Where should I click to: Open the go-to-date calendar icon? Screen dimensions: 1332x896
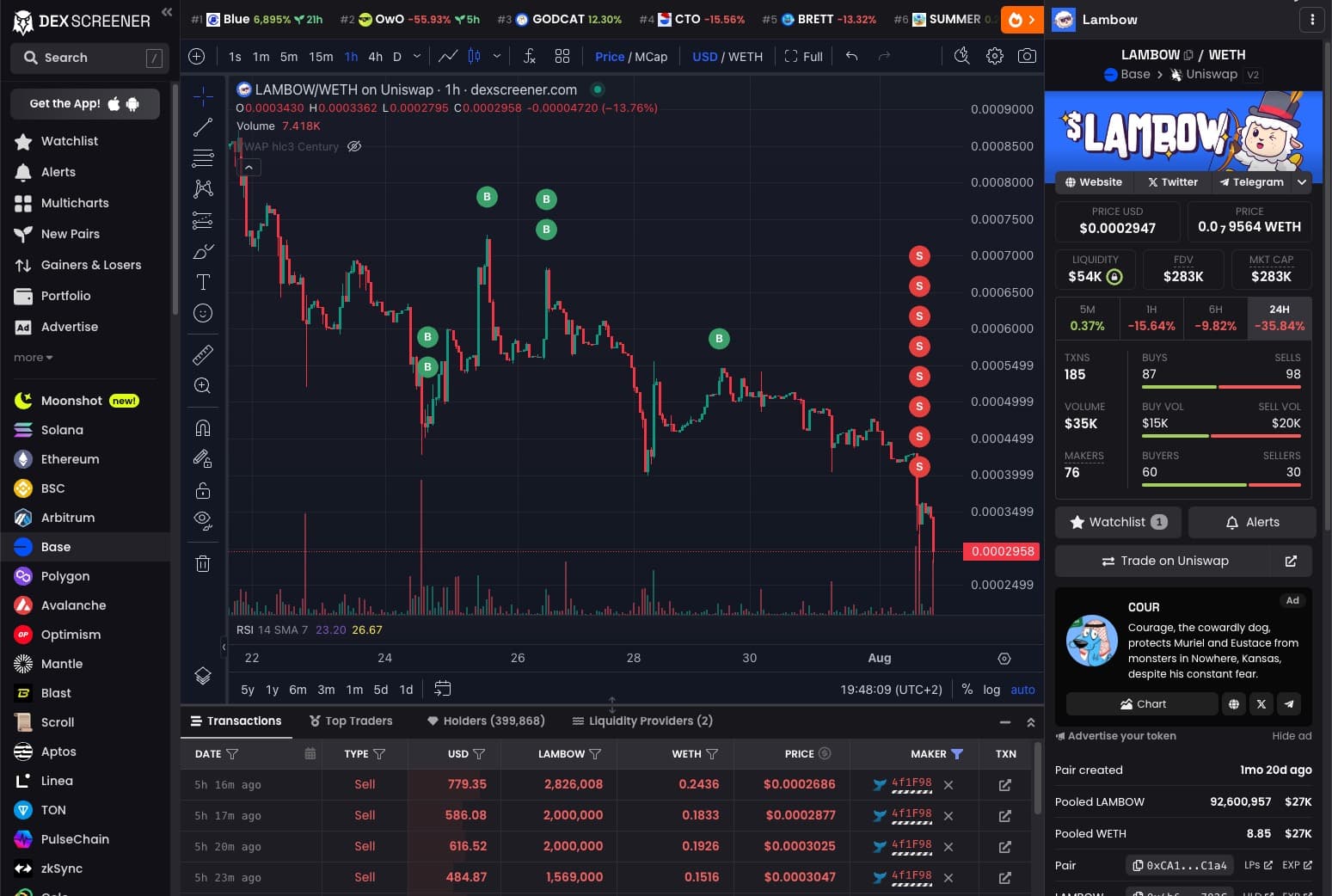click(x=443, y=689)
